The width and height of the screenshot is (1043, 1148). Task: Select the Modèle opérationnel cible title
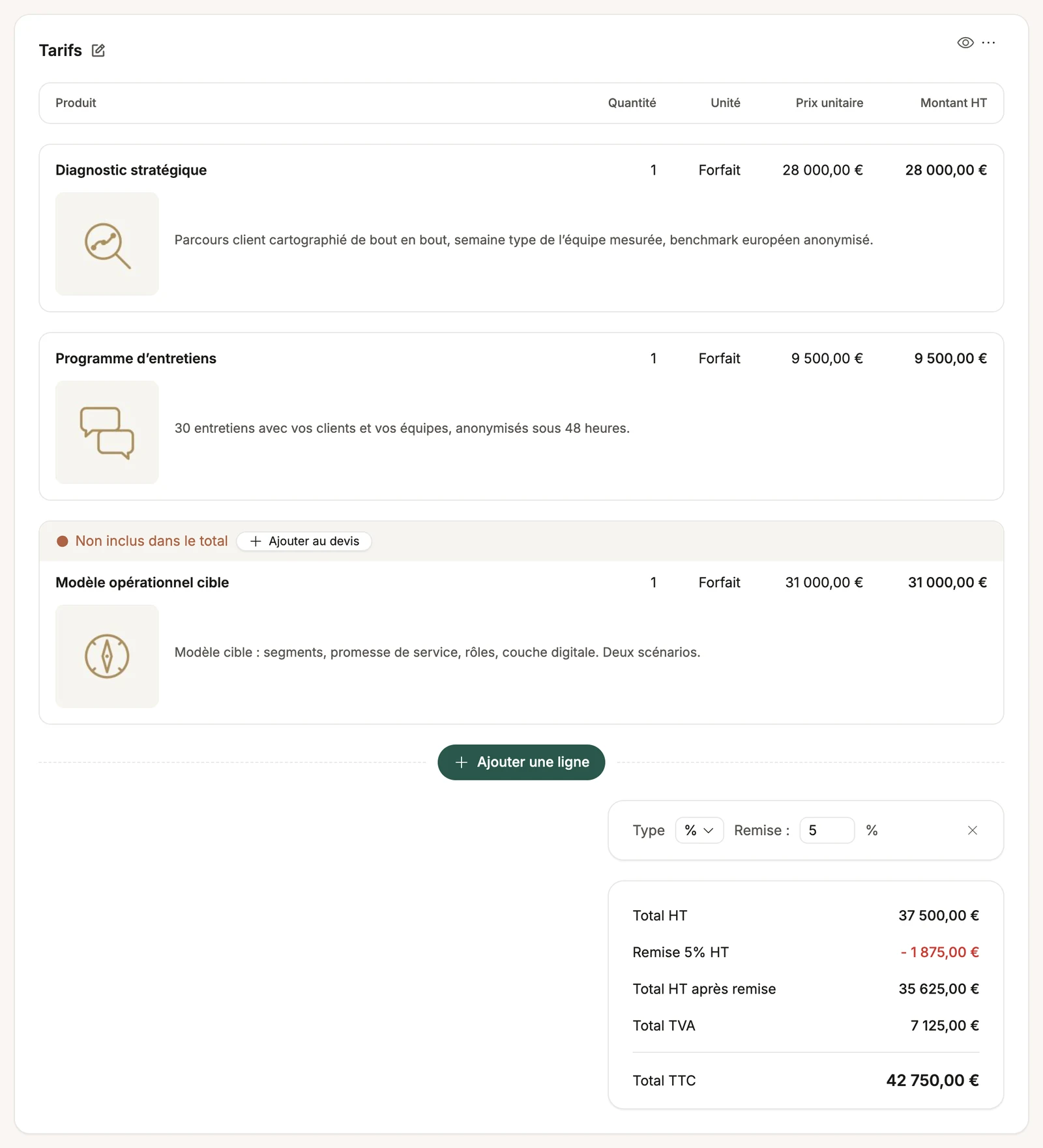(142, 583)
